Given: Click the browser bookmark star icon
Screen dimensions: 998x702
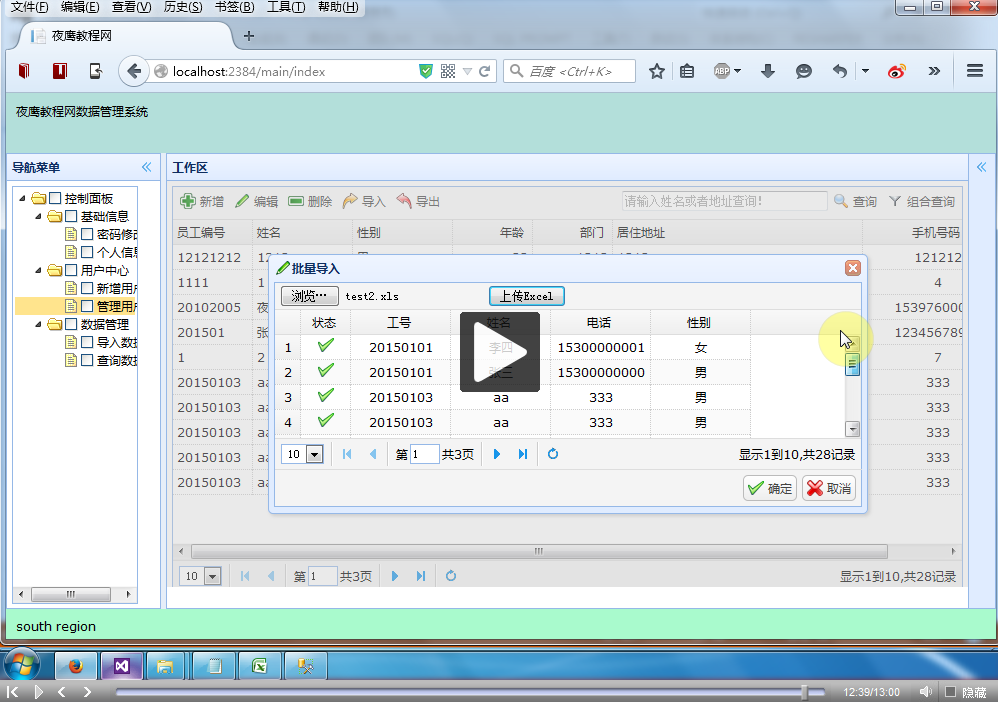Looking at the screenshot, I should pyautogui.click(x=657, y=71).
